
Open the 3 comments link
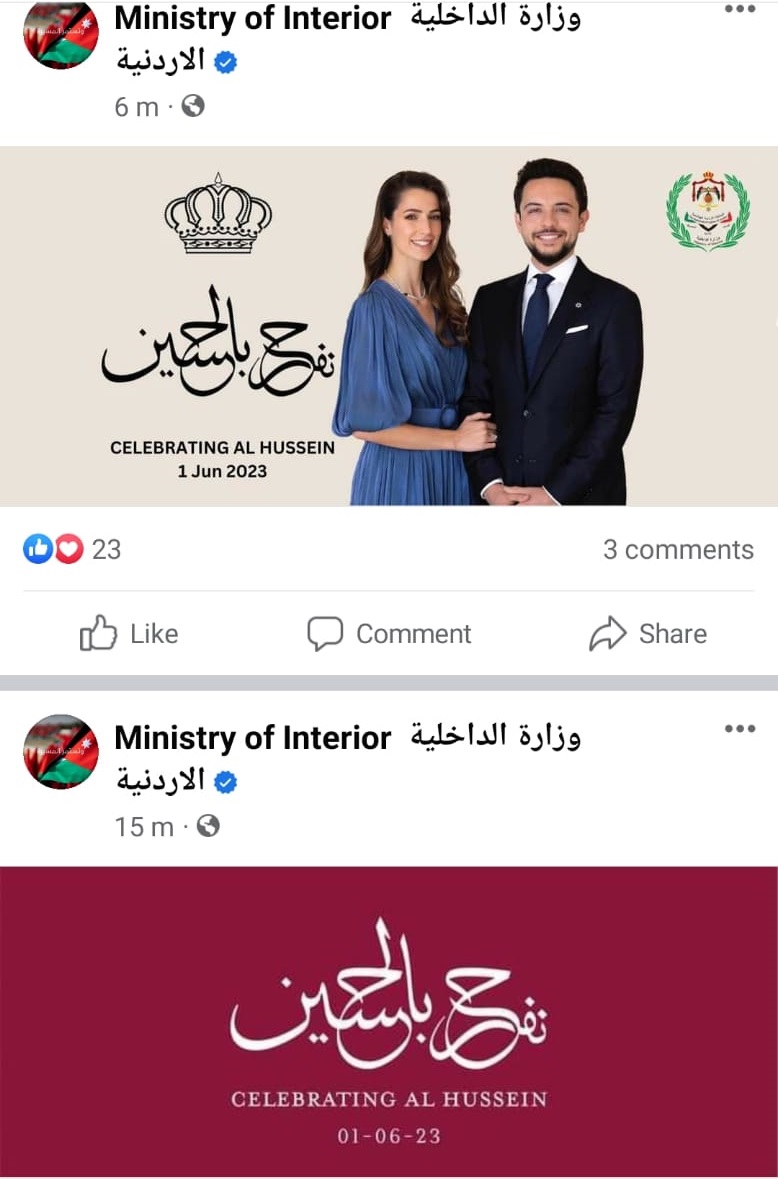pyautogui.click(x=678, y=550)
